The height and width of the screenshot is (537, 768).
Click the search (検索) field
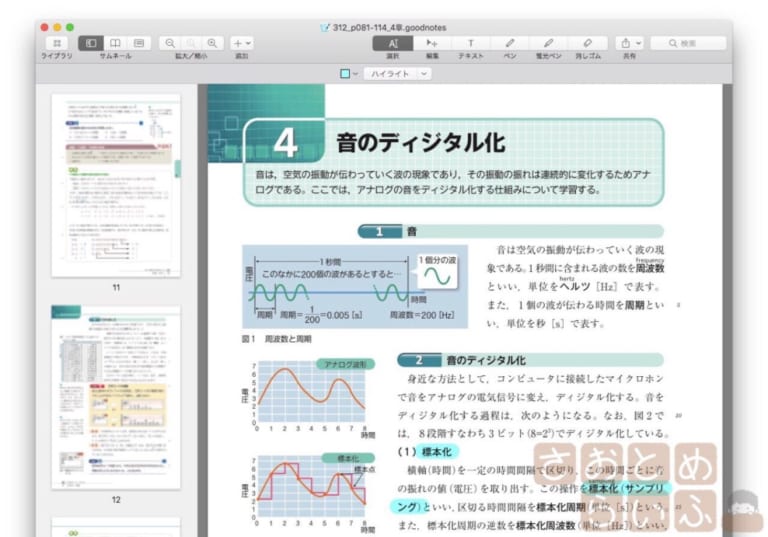tap(688, 43)
